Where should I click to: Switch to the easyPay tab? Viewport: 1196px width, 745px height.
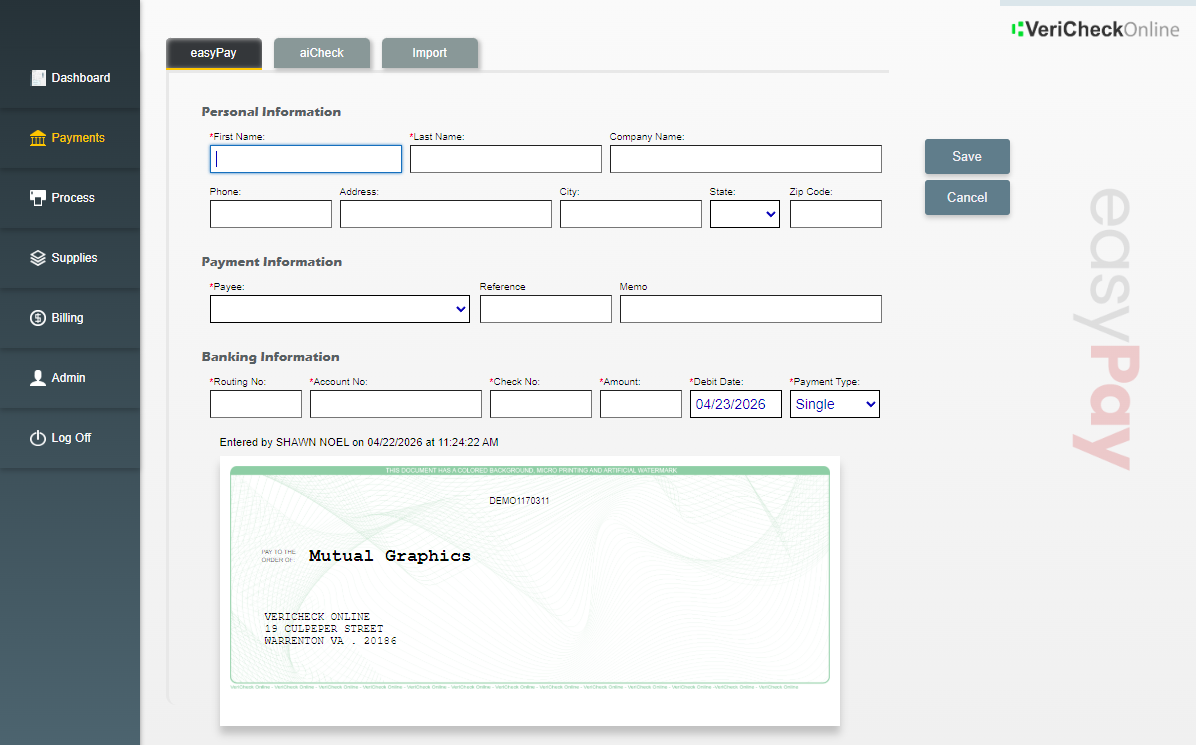[x=214, y=53]
